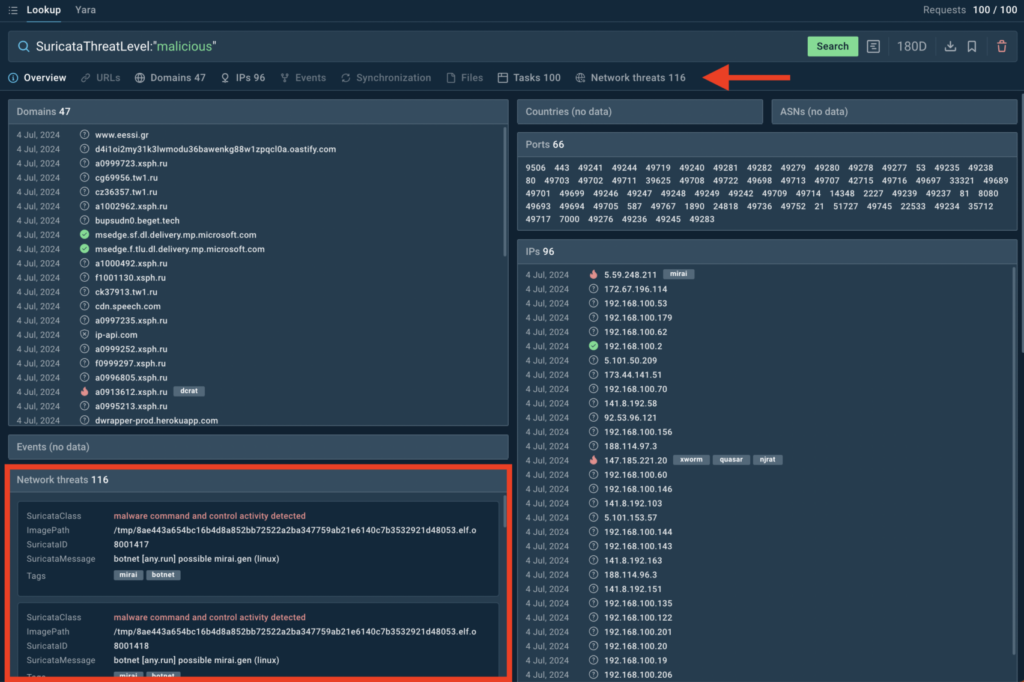Viewport: 1024px width, 682px height.
Task: Switch to the Yara tab
Action: [x=86, y=10]
